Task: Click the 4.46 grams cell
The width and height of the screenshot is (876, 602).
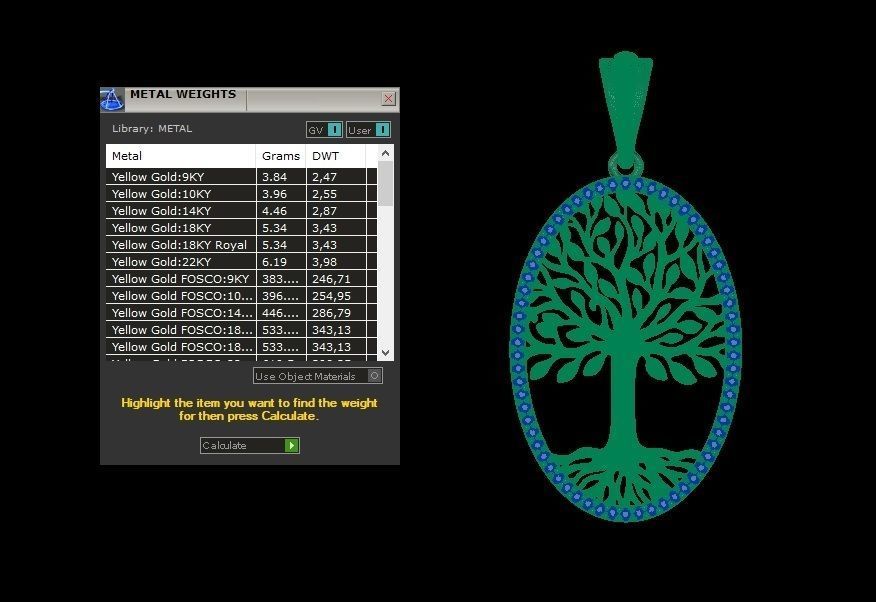Action: point(281,211)
